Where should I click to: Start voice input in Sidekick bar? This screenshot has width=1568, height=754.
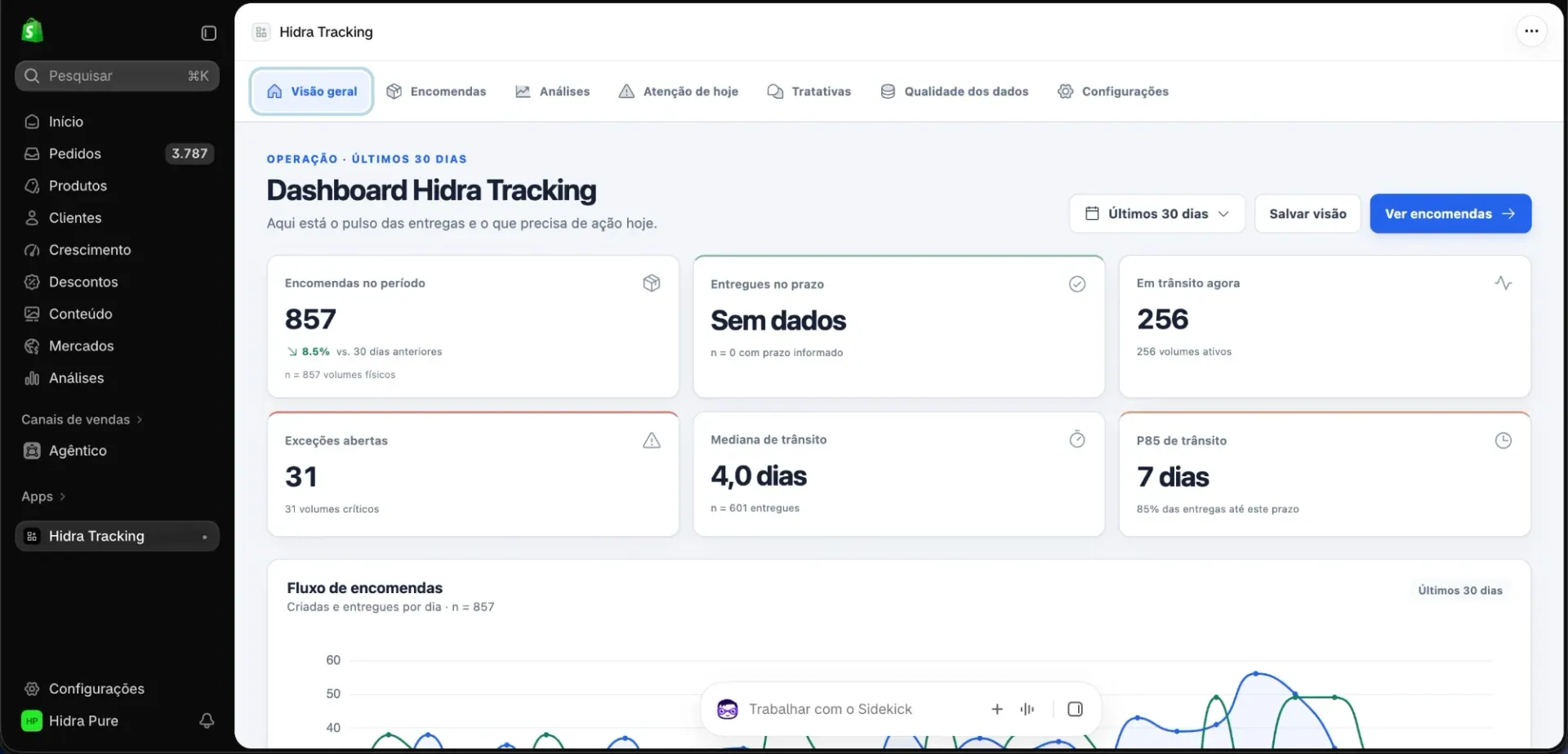pyautogui.click(x=1027, y=709)
